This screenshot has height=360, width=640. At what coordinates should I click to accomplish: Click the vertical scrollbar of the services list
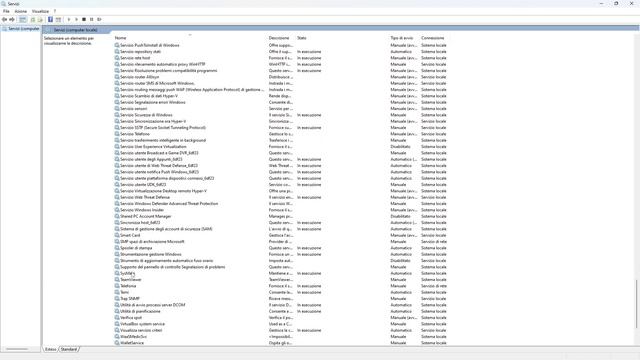click(x=636, y=304)
